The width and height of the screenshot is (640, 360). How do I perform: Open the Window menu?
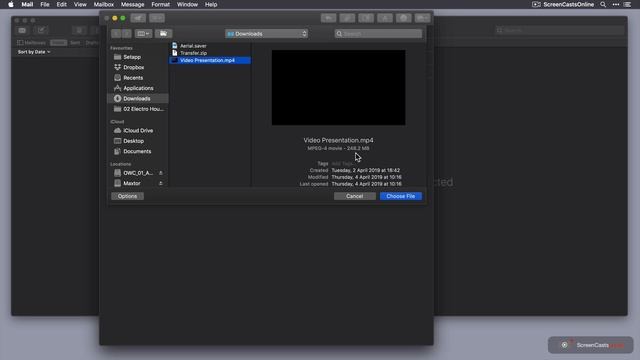[187, 4]
